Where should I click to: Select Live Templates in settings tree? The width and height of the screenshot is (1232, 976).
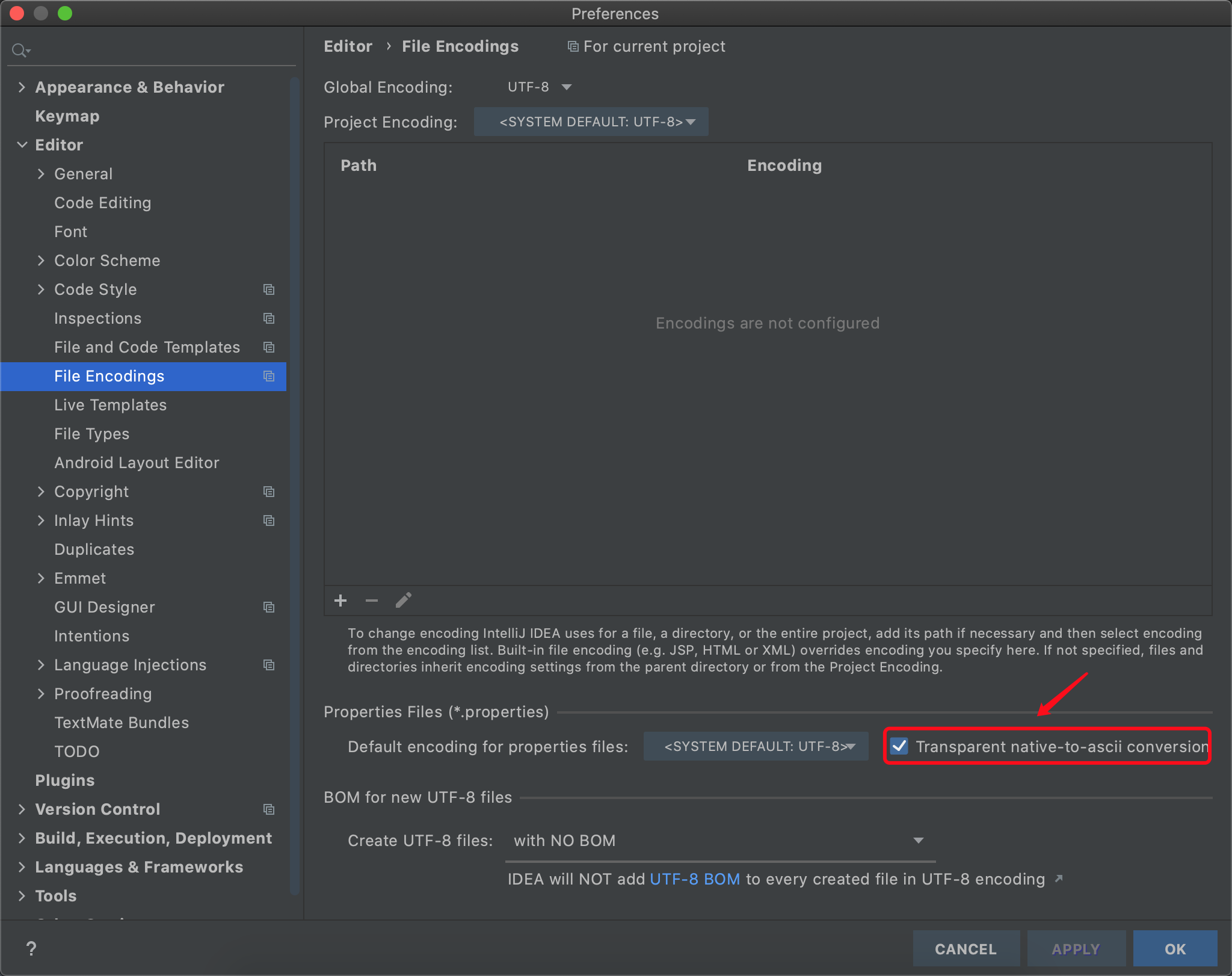pos(110,405)
